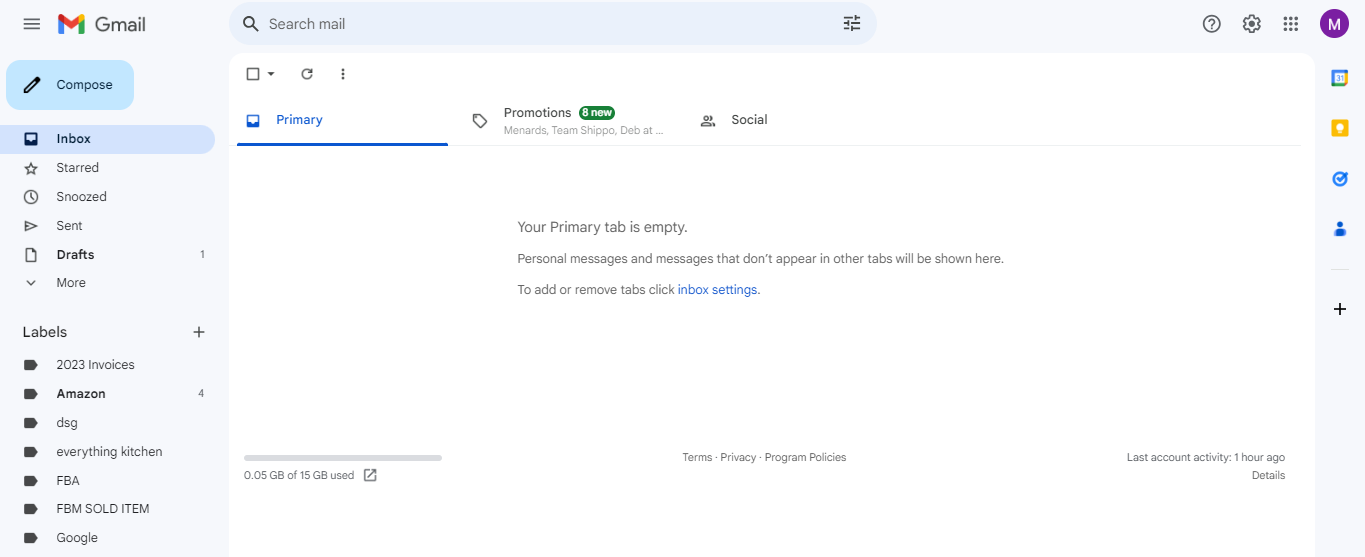Open Settings gear icon
The image size is (1365, 557).
pos(1252,24)
